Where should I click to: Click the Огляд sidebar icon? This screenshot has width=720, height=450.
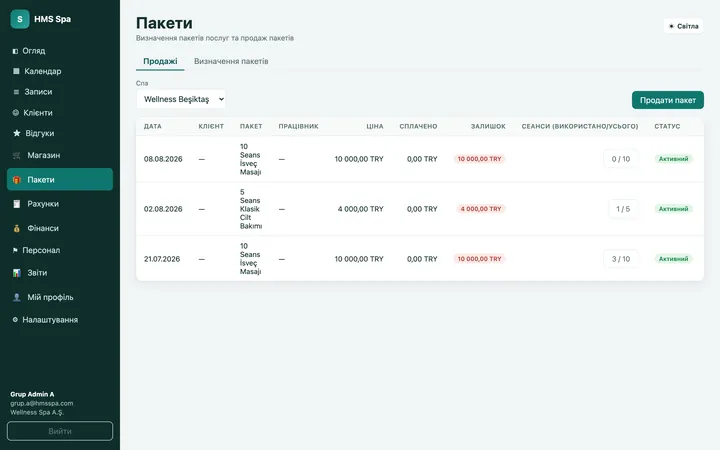tap(15, 51)
